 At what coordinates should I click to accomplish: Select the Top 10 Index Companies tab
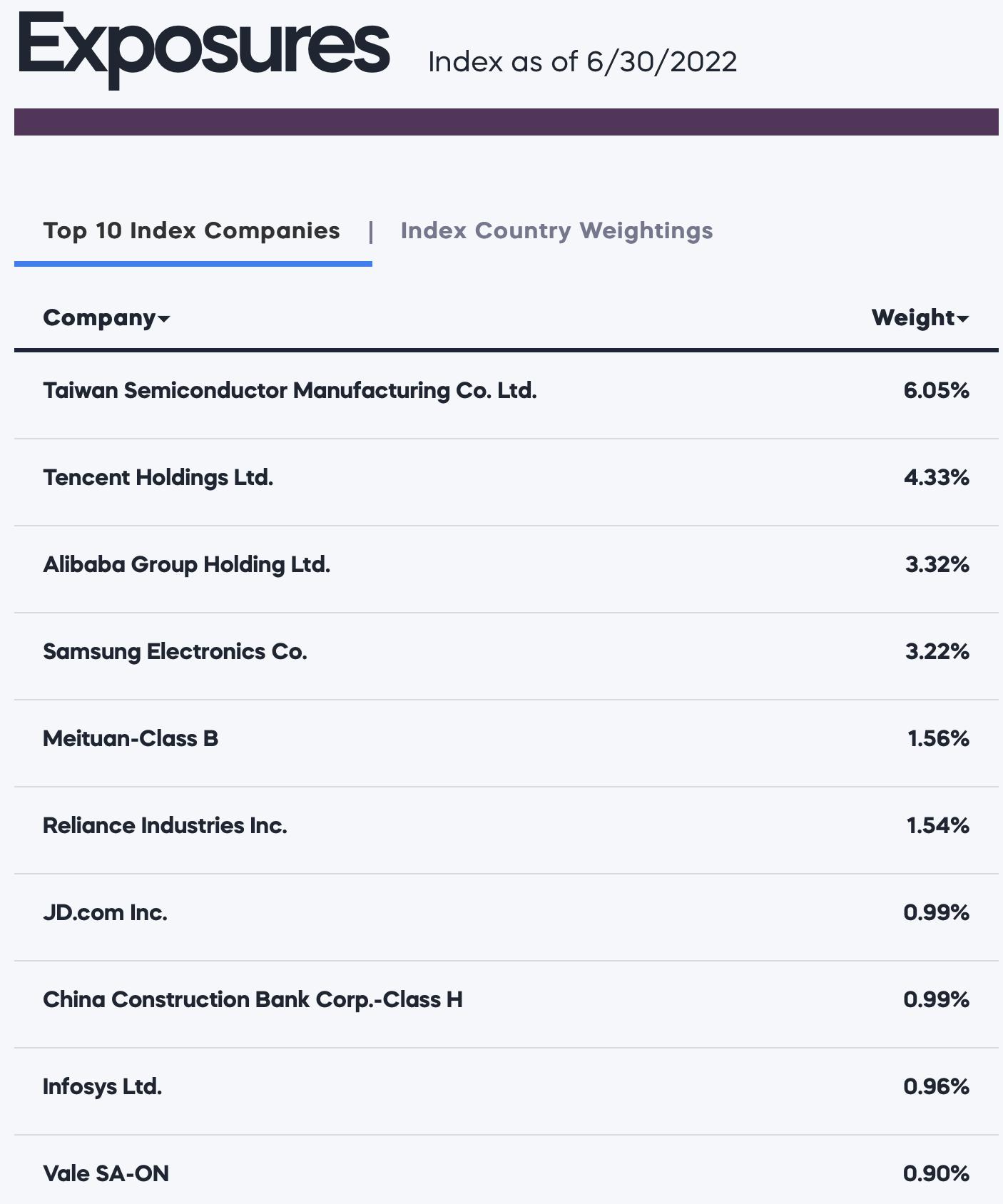pyautogui.click(x=192, y=230)
